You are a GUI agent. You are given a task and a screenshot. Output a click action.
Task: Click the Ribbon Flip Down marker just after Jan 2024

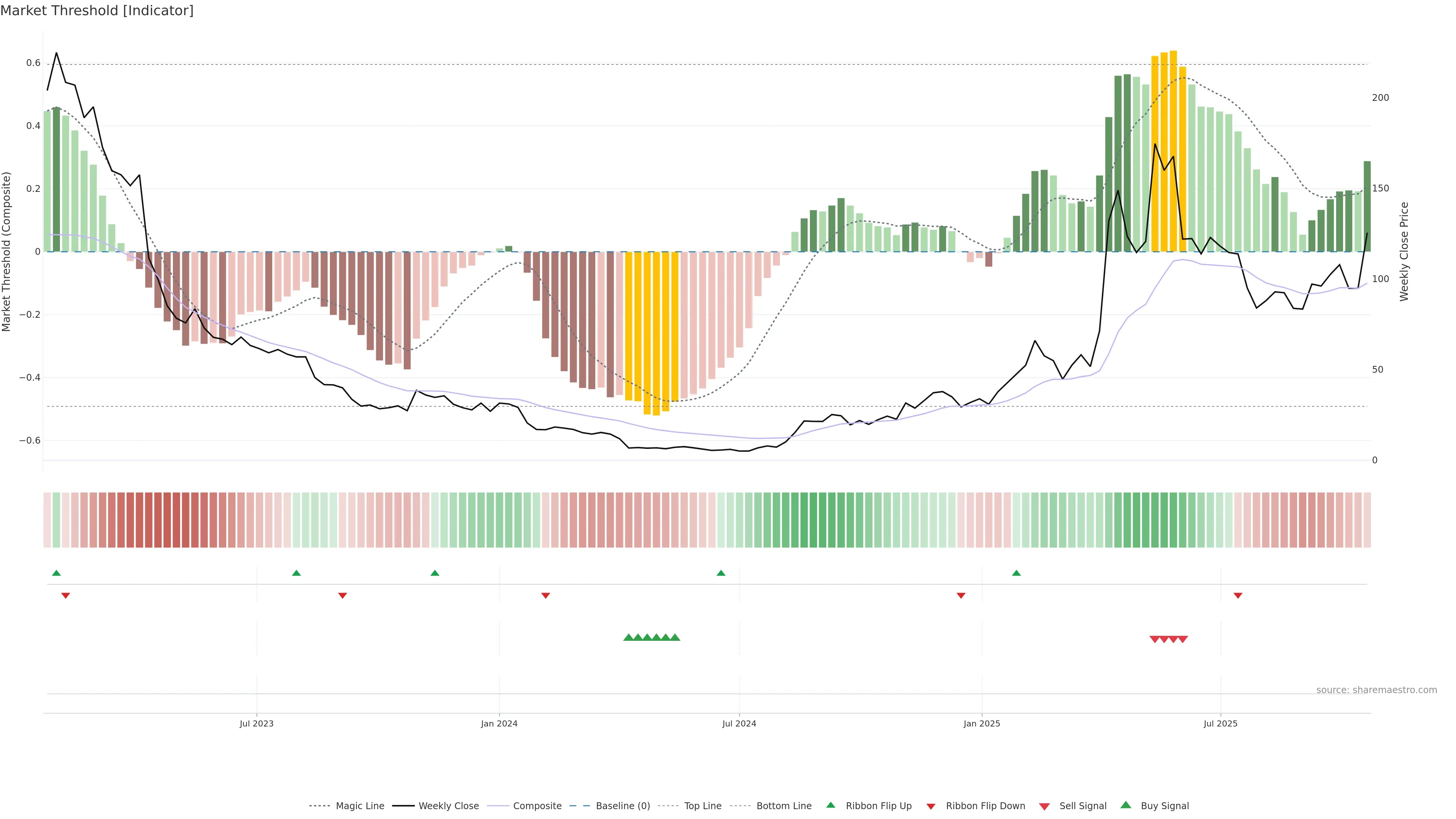[x=546, y=595]
